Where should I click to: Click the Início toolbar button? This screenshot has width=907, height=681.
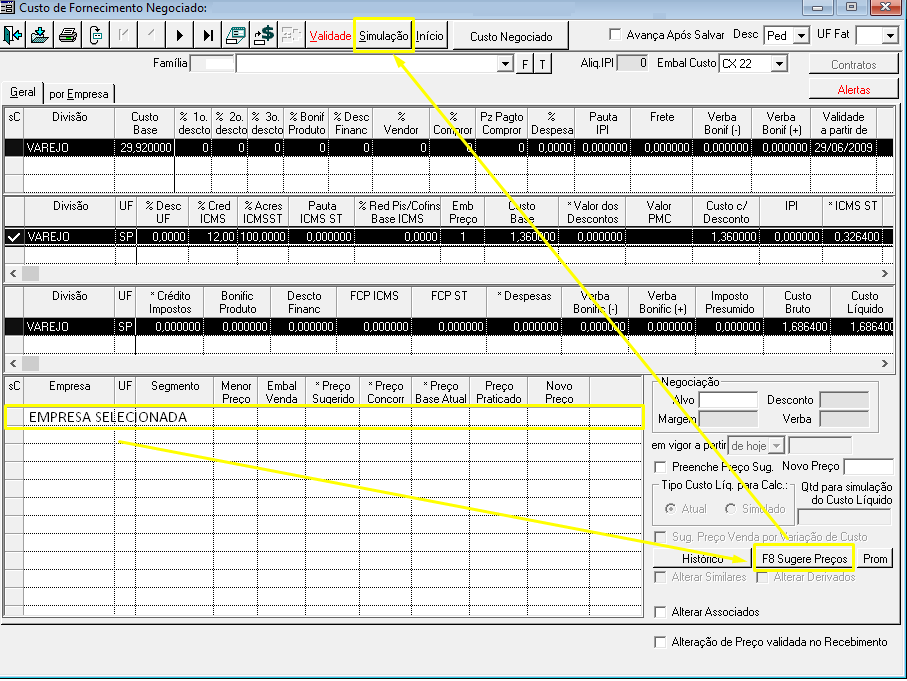(x=430, y=36)
